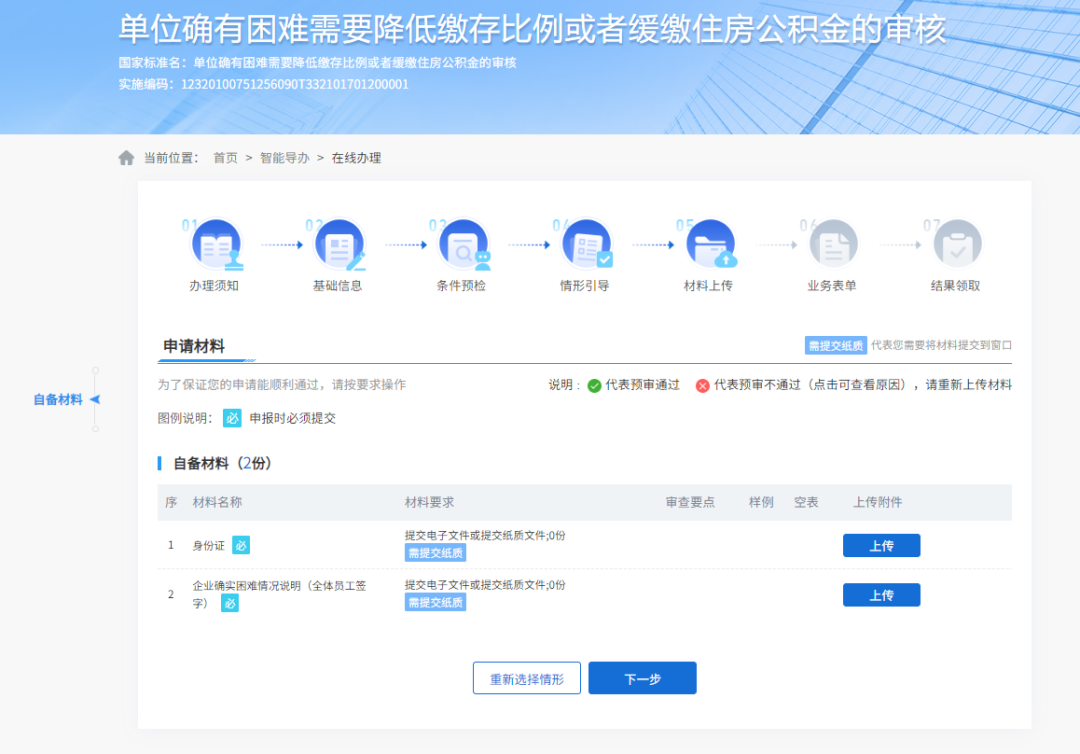Click 需提交纸质 tag in 身份证 row
1080x754 pixels.
[435, 553]
